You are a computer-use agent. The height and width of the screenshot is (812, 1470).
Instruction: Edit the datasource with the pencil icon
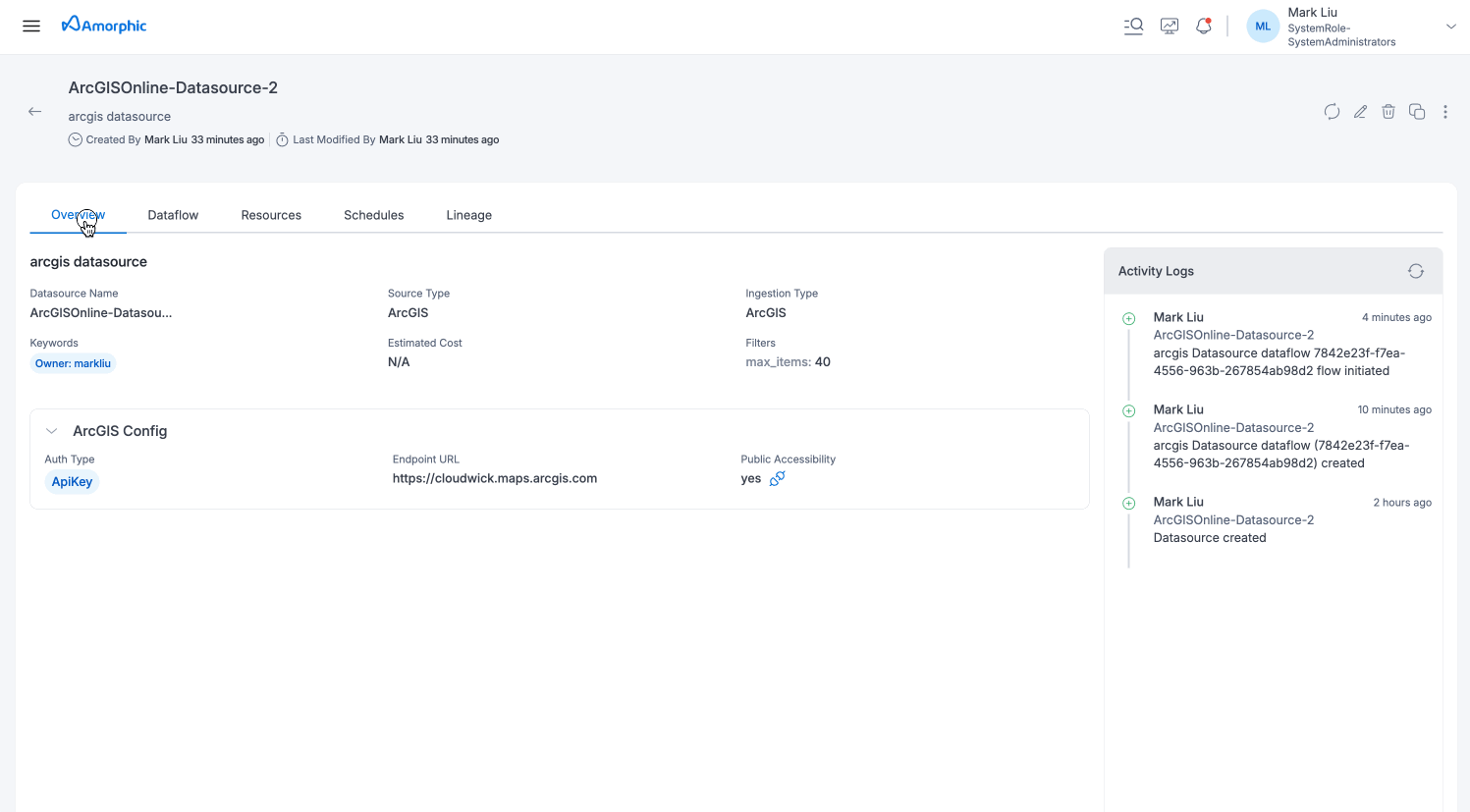point(1360,111)
